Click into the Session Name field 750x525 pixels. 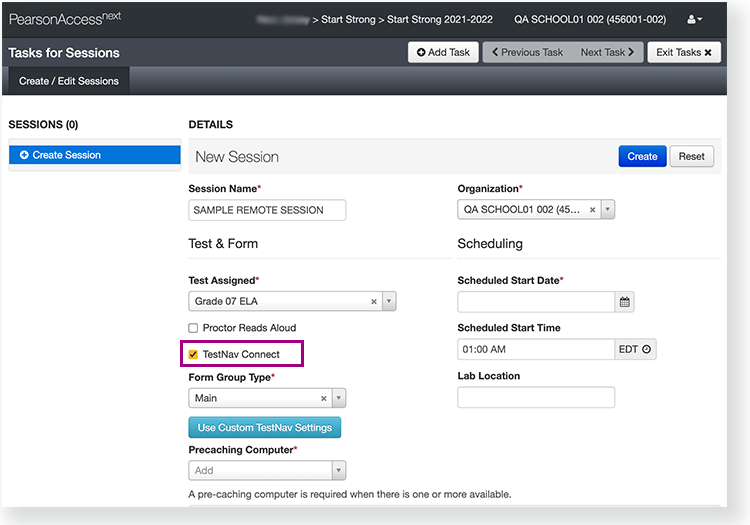267,210
